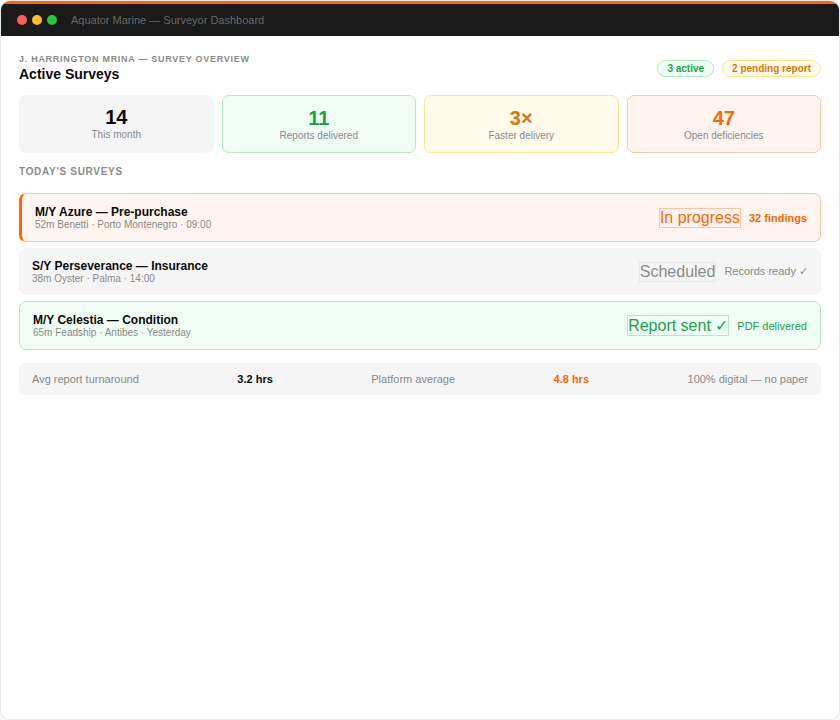
Task: Click the '32 findings' label
Action: pyautogui.click(x=777, y=218)
